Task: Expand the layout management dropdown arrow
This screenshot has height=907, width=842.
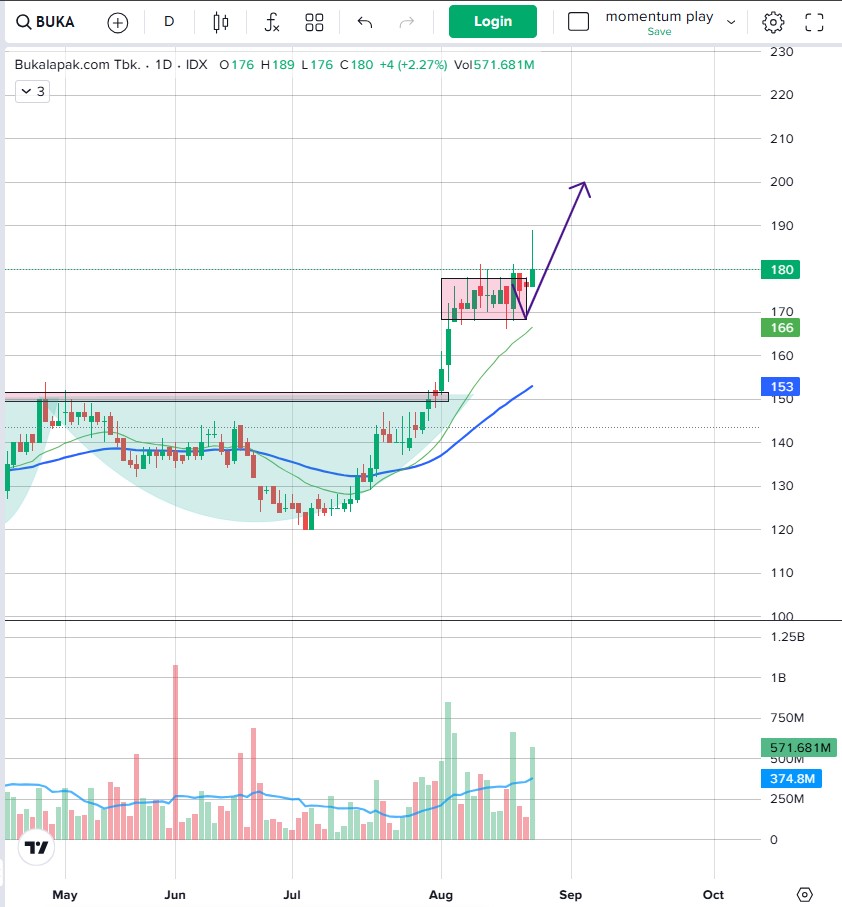Action: (731, 22)
